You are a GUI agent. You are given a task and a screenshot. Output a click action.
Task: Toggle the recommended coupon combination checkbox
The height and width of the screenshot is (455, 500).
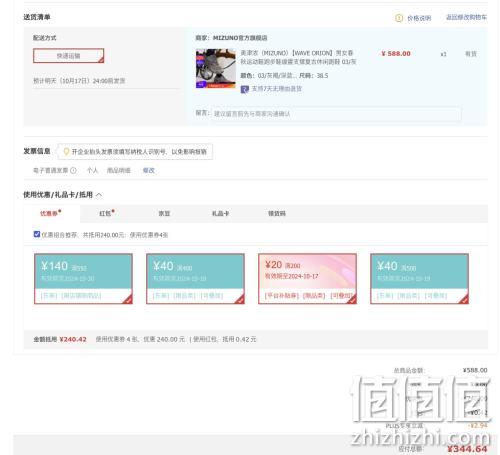point(37,234)
